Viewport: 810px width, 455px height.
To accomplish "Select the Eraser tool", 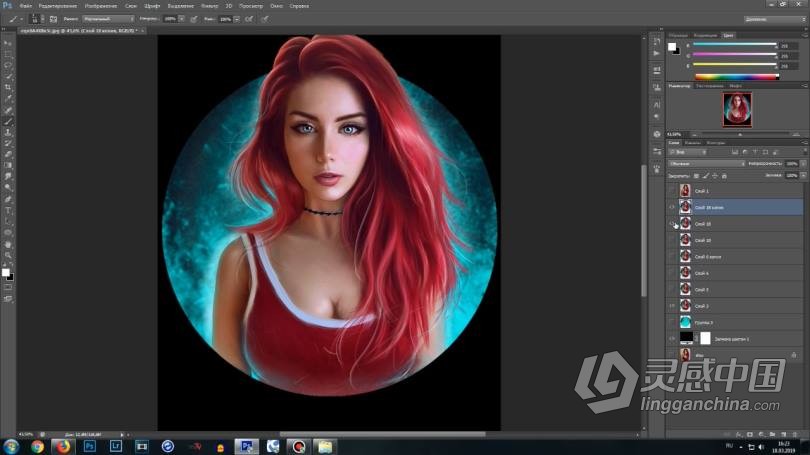I will pyautogui.click(x=8, y=154).
